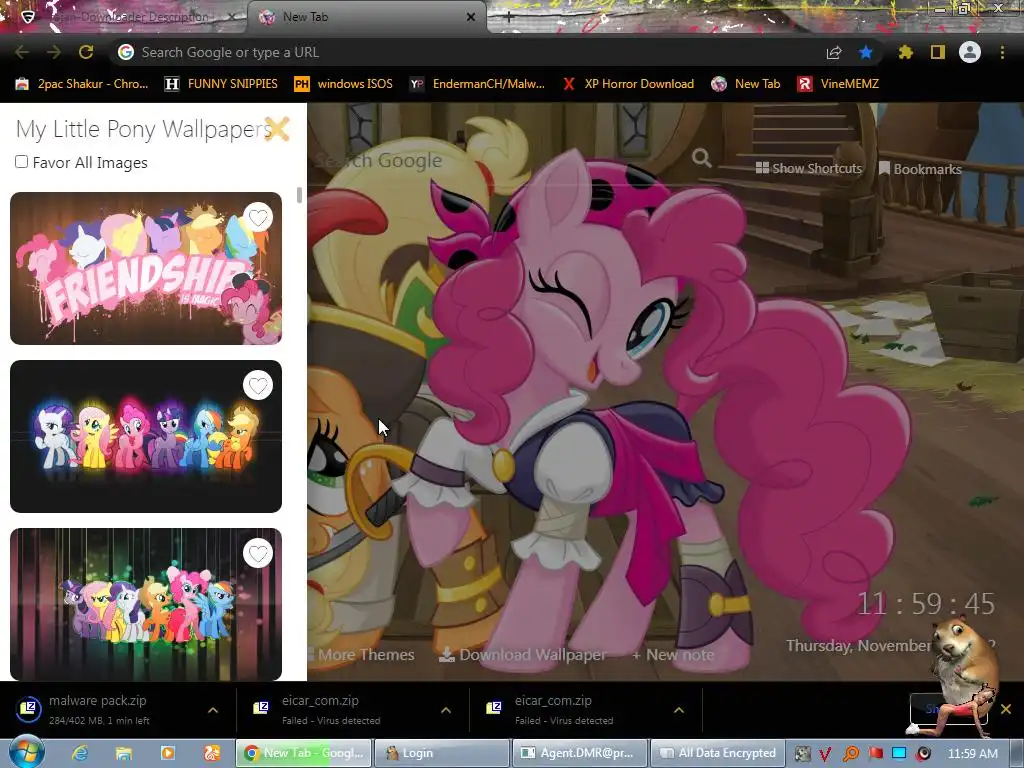Open the Windows Start orb
The image size is (1024, 768).
pyautogui.click(x=26, y=753)
